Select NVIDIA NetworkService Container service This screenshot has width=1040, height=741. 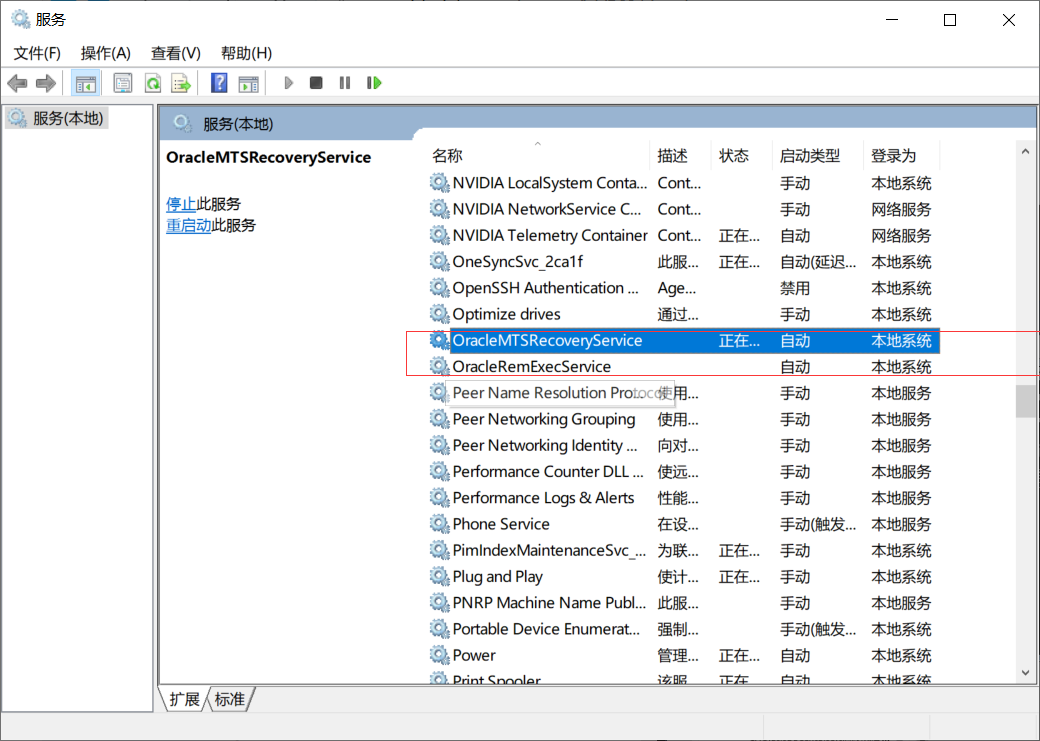(547, 210)
